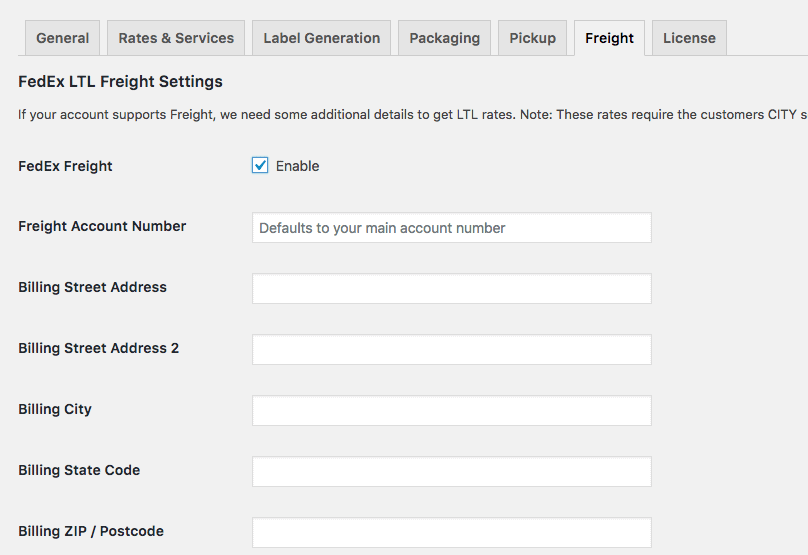Select the Packaging tab
Image resolution: width=808 pixels, height=555 pixels.
click(x=444, y=38)
